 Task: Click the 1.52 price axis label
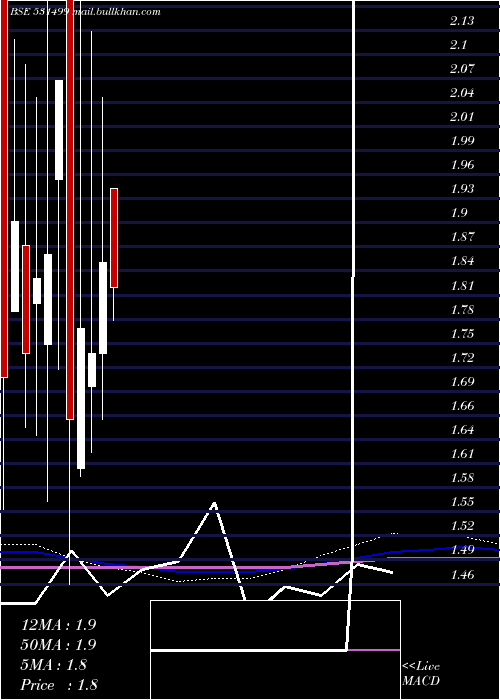[x=462, y=526]
